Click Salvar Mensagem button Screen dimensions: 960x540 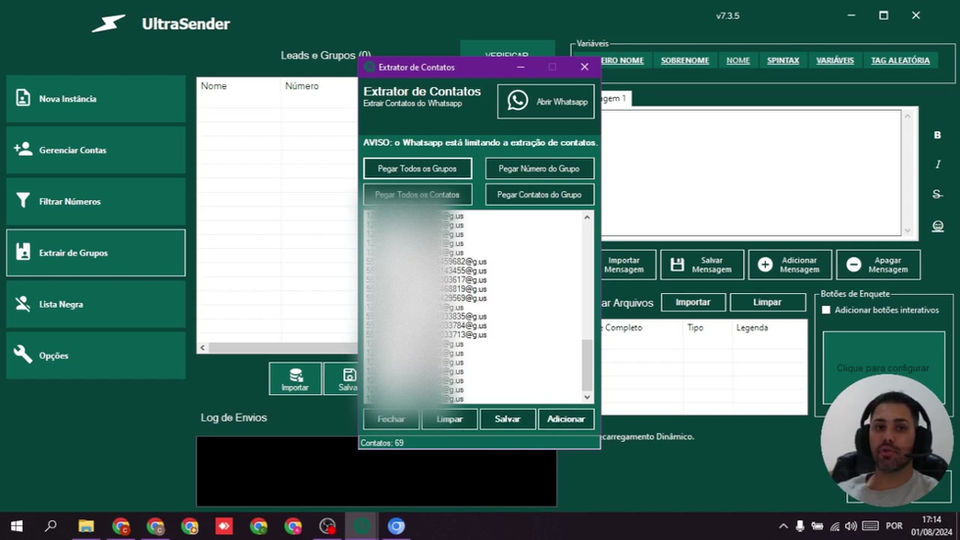[702, 264]
